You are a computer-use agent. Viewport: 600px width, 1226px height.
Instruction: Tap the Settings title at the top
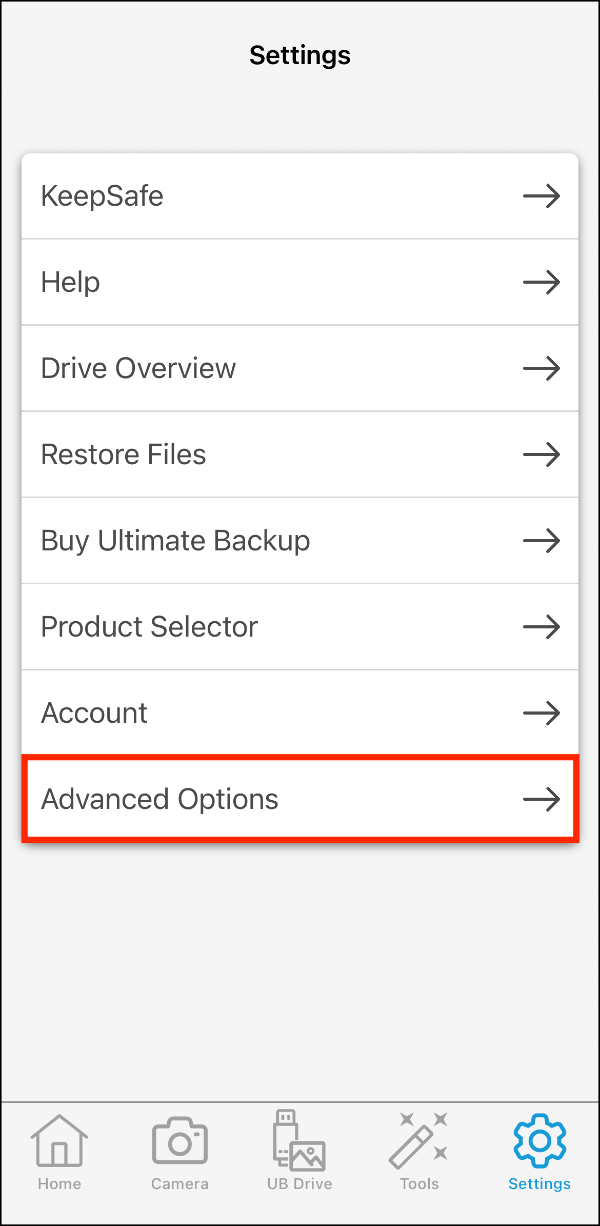pos(300,55)
